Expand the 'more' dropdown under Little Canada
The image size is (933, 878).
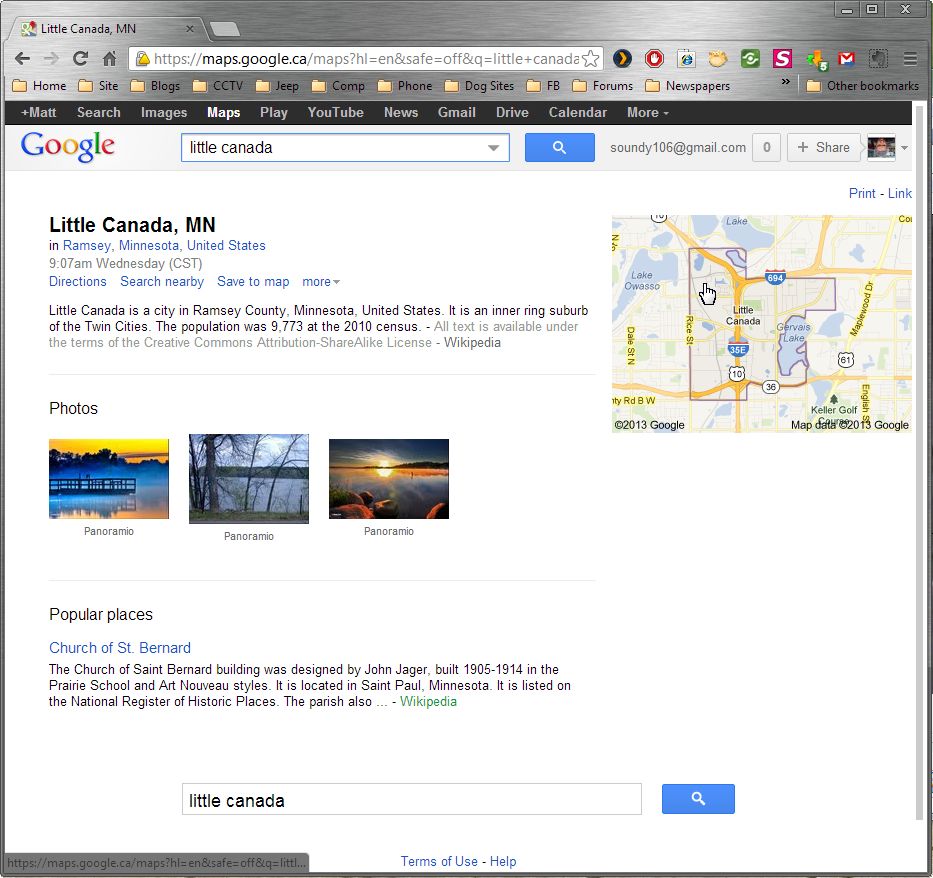pos(321,281)
